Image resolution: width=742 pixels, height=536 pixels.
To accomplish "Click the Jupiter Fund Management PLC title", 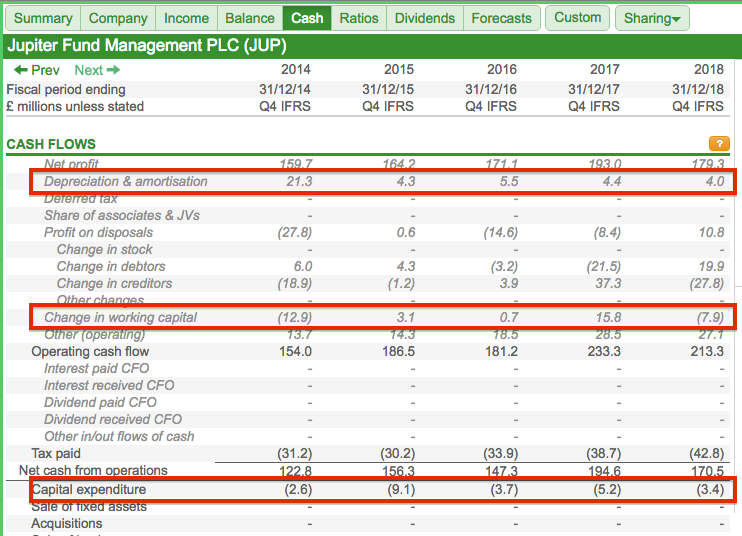I will 147,46.
